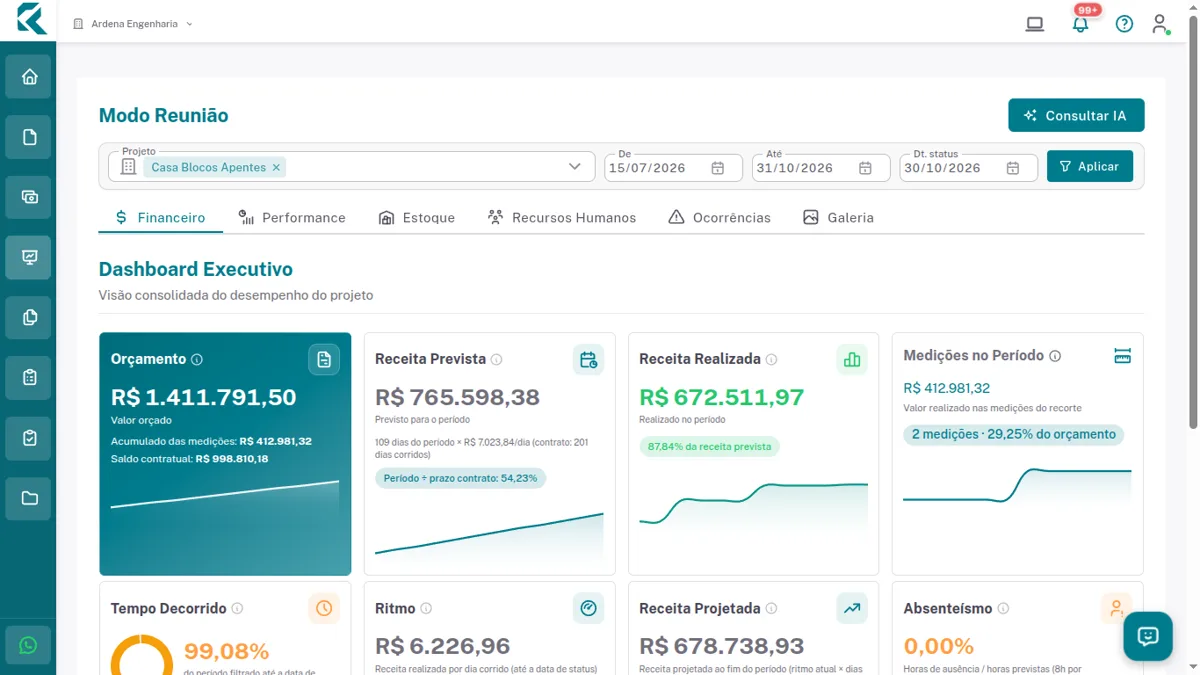Click the WhatsApp icon in sidebar
The width and height of the screenshot is (1200, 675).
[x=28, y=646]
